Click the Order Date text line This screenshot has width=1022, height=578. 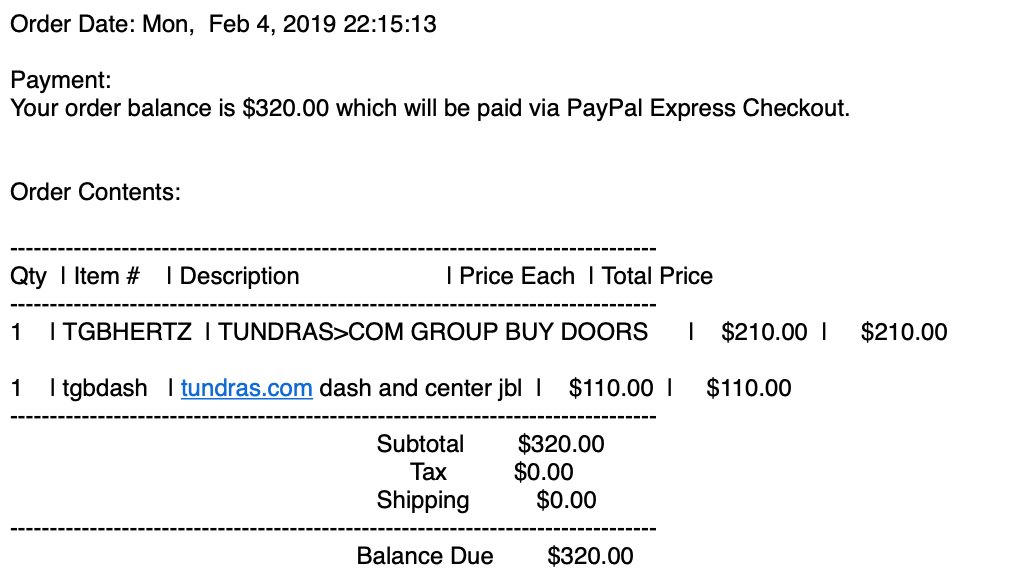pos(223,25)
